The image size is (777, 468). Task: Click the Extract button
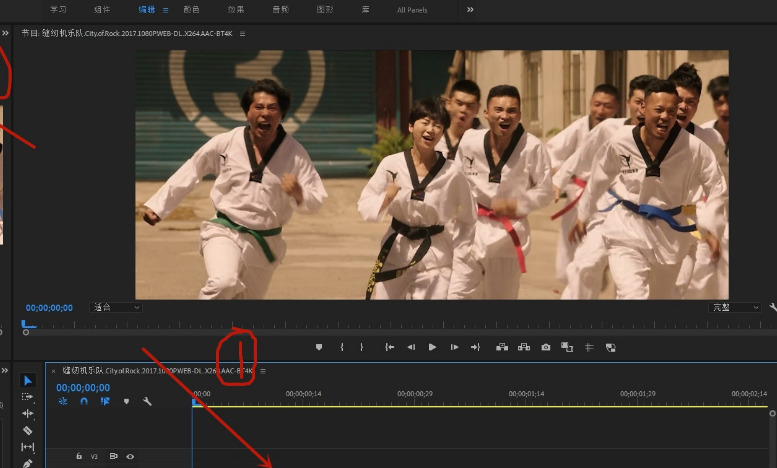point(524,347)
